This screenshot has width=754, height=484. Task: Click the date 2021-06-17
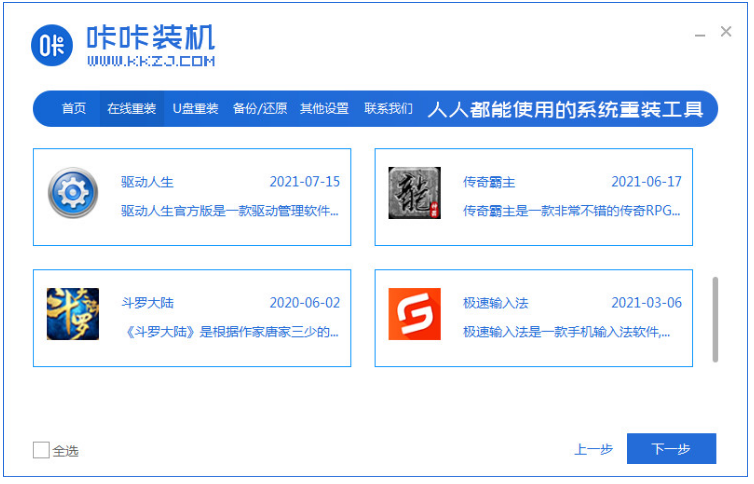pyautogui.click(x=647, y=182)
